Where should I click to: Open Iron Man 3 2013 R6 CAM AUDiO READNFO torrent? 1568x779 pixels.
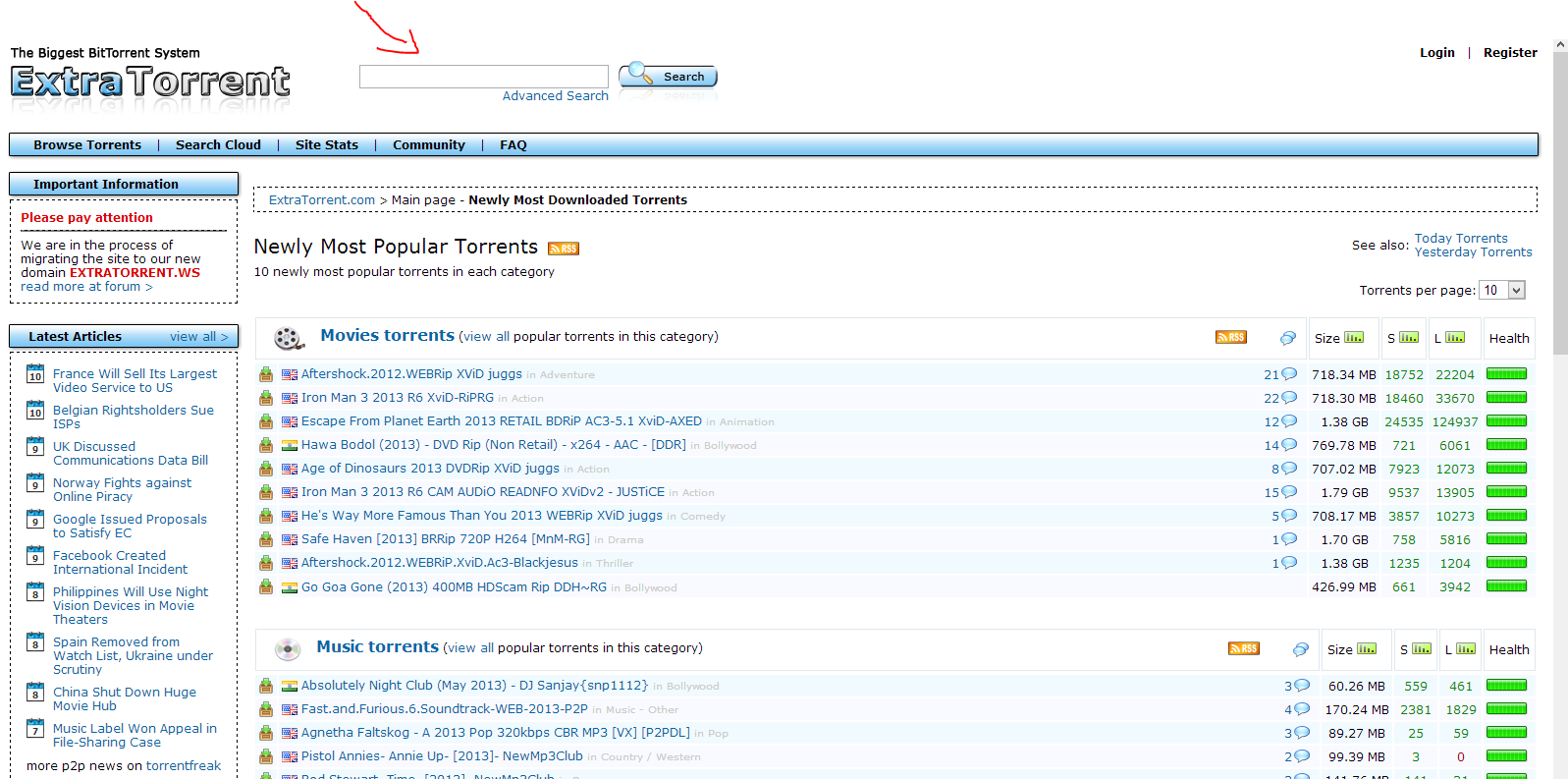483,491
